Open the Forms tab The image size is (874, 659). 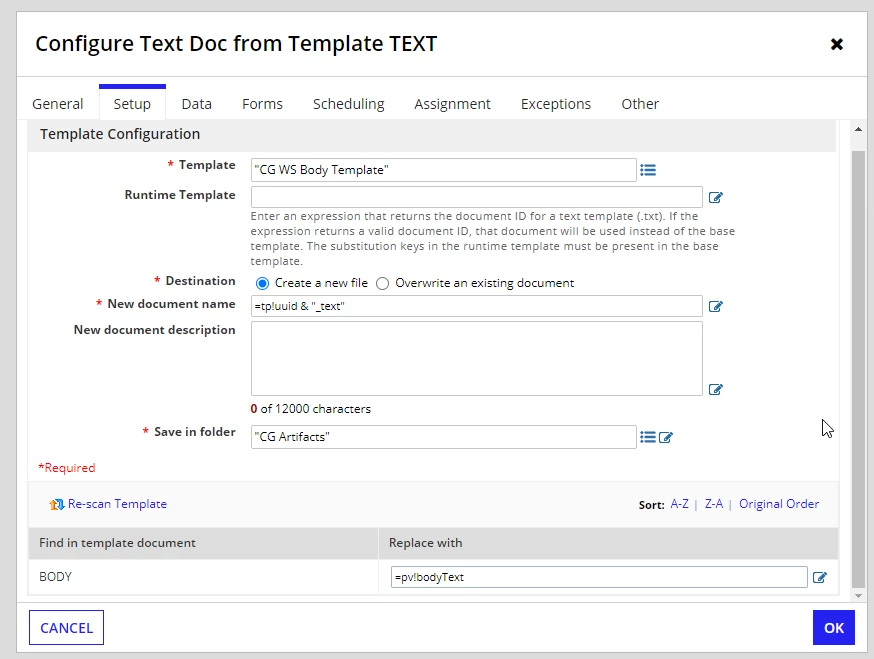pyautogui.click(x=263, y=104)
